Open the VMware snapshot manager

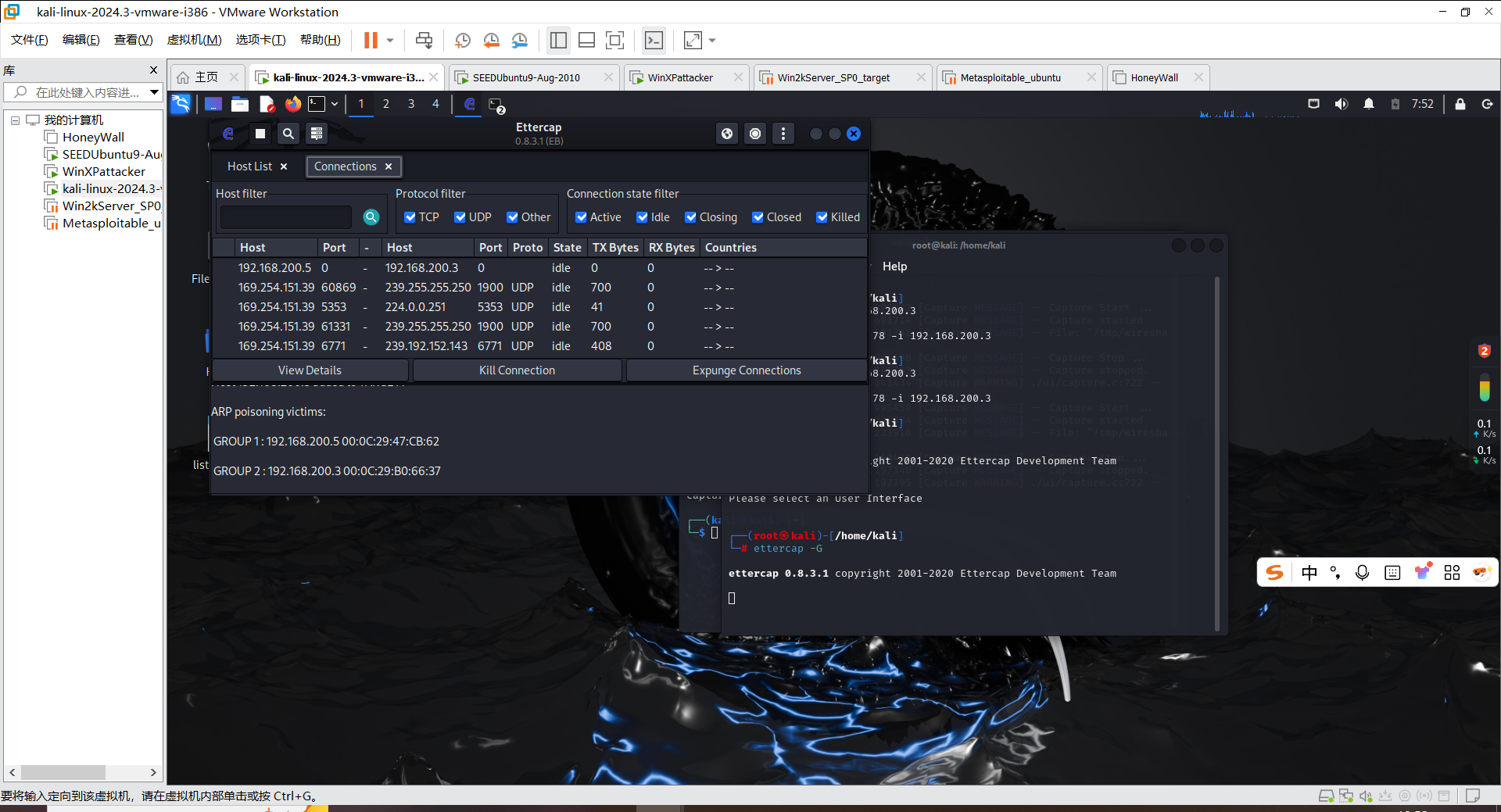tap(520, 41)
